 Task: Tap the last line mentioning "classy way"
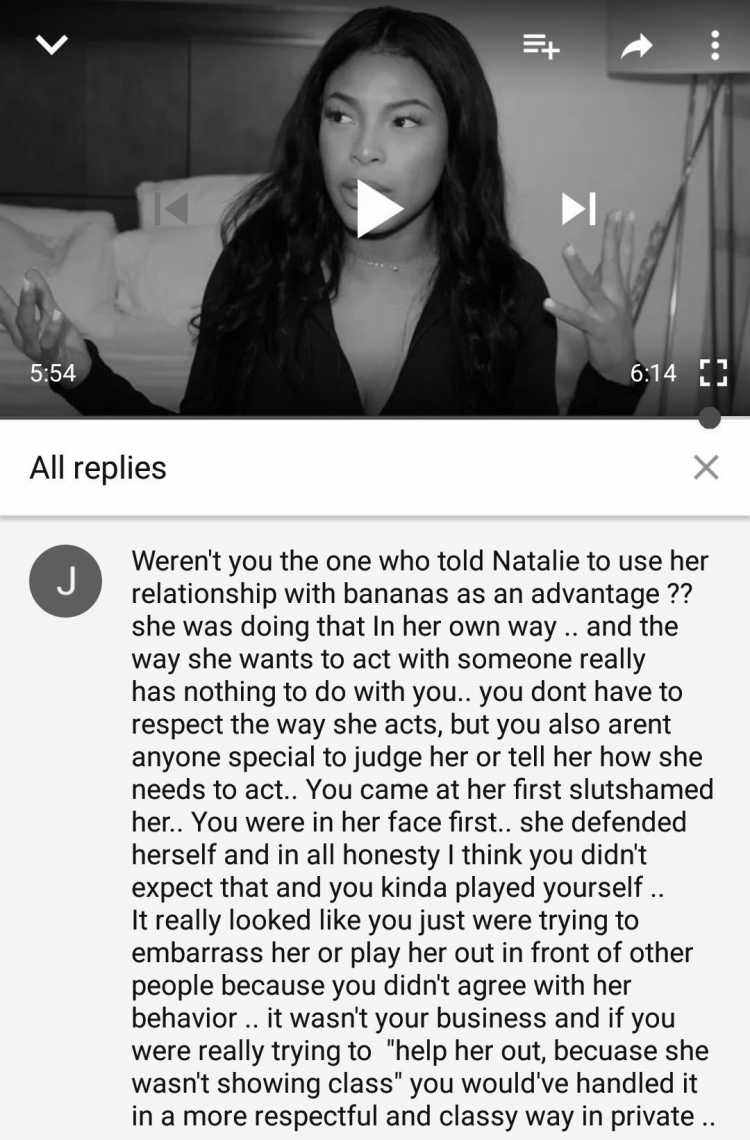click(x=423, y=1116)
